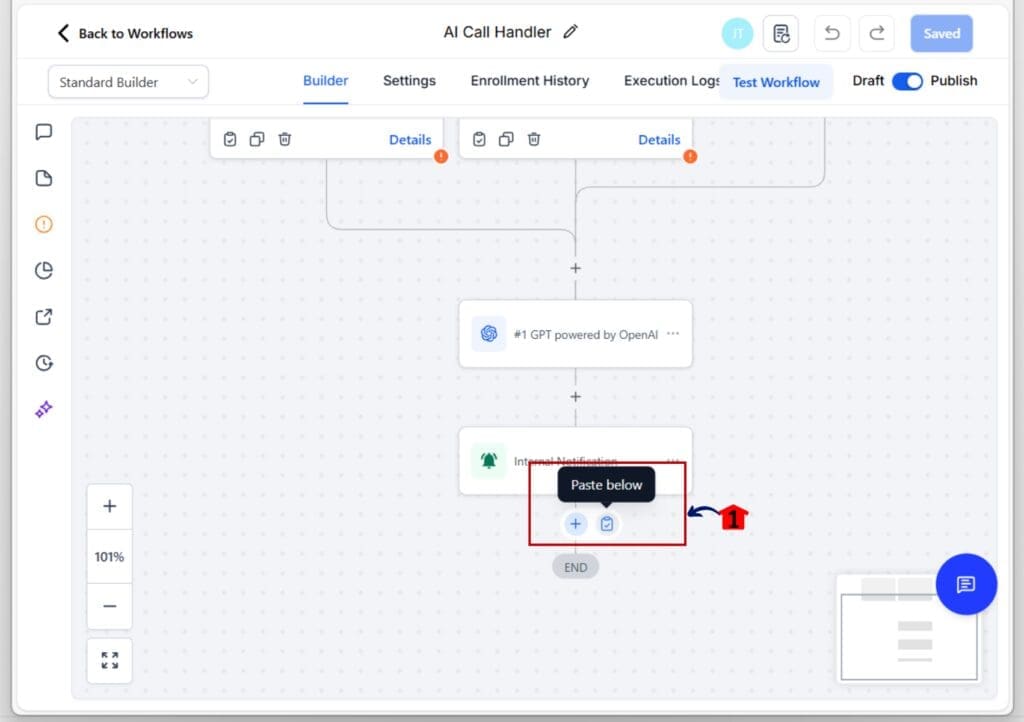
Task: Switch the workflow from Draft to Publish
Action: tap(910, 82)
